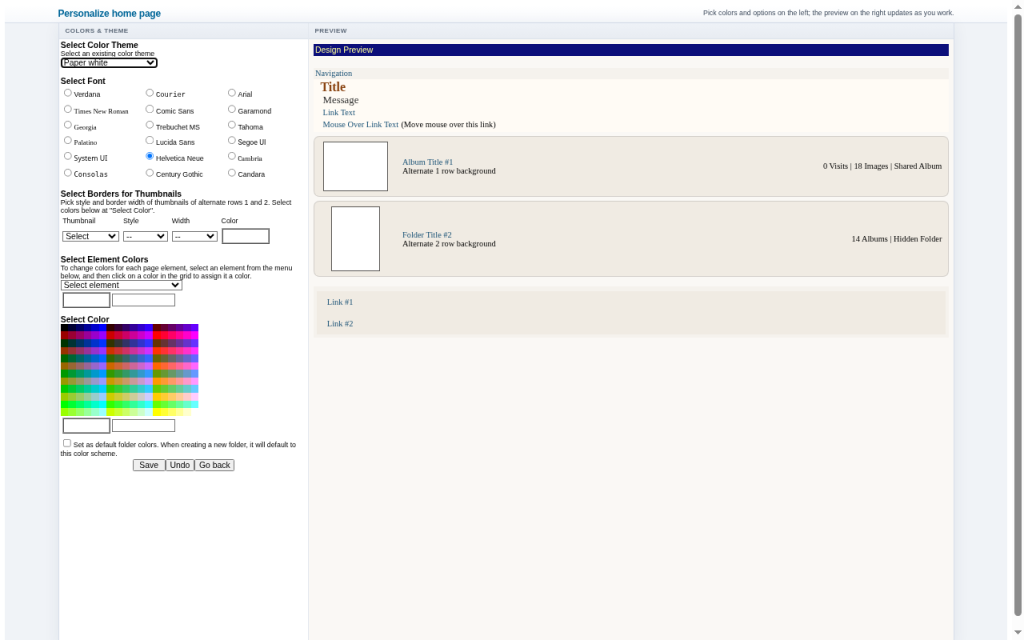Open Album Title #1 link

(428, 162)
